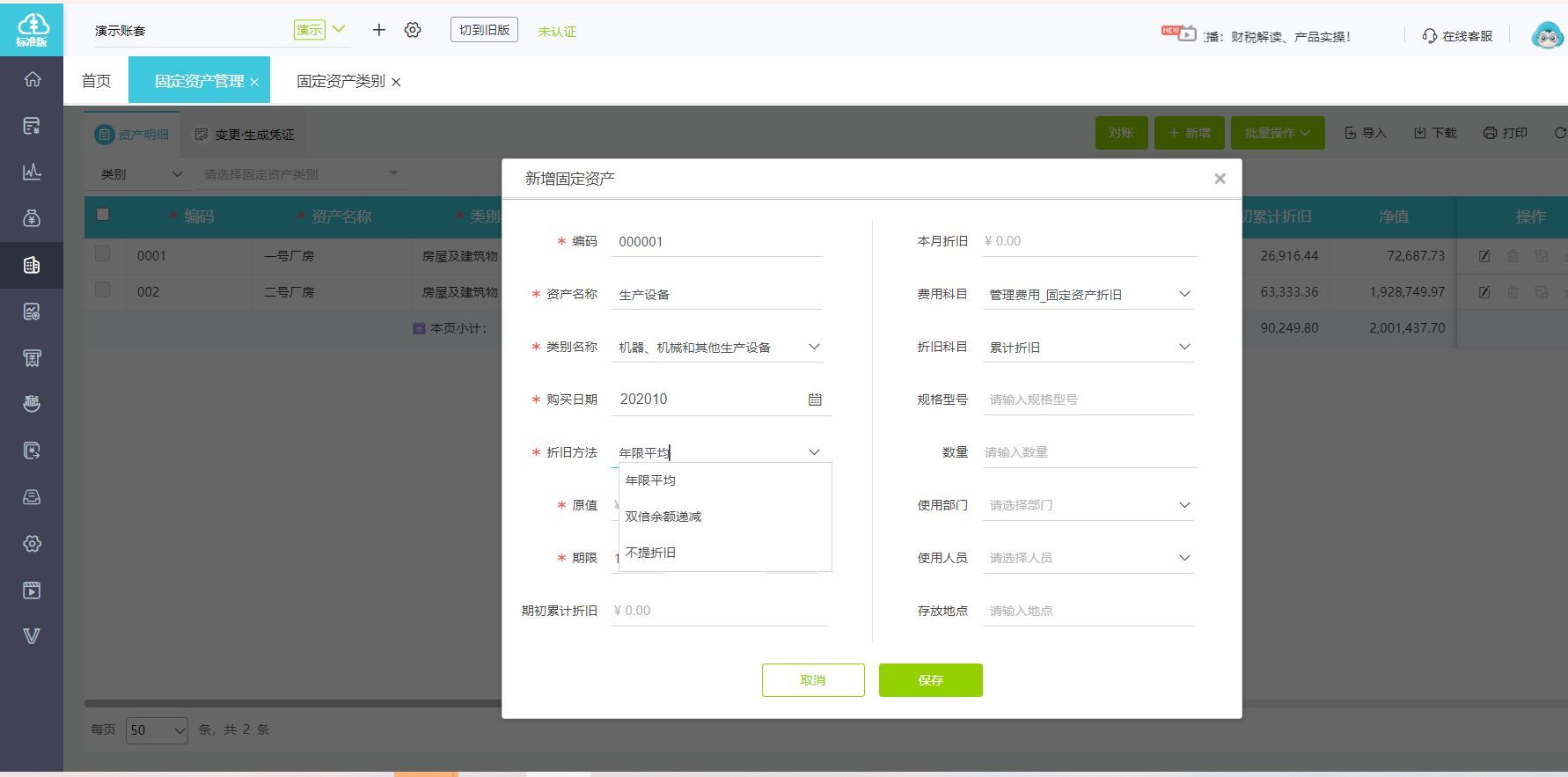Select 双倍余额递减 from depreciation method list
This screenshot has height=777, width=1568.
(663, 517)
